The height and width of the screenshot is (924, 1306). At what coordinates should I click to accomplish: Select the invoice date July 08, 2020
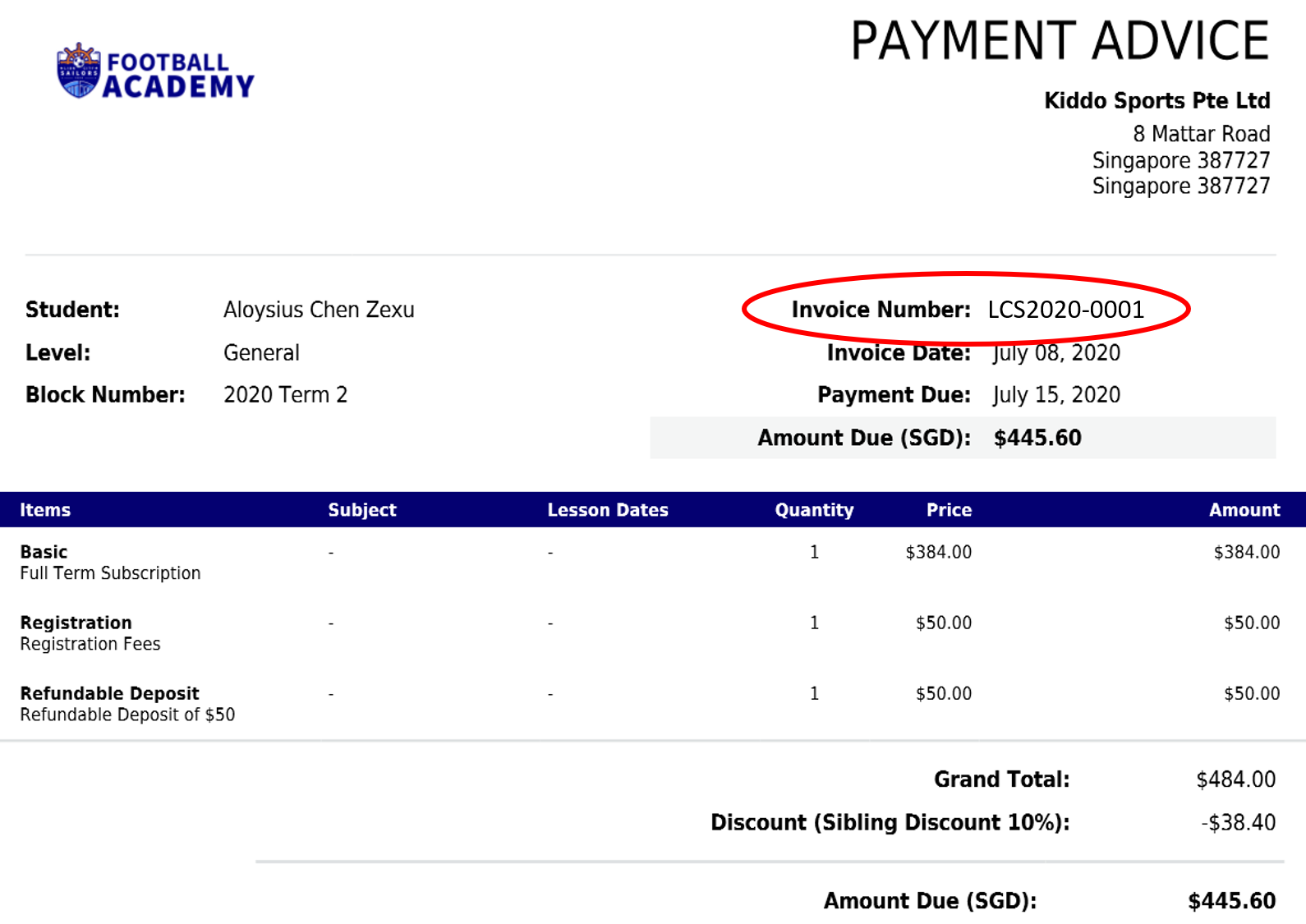coord(1056,353)
